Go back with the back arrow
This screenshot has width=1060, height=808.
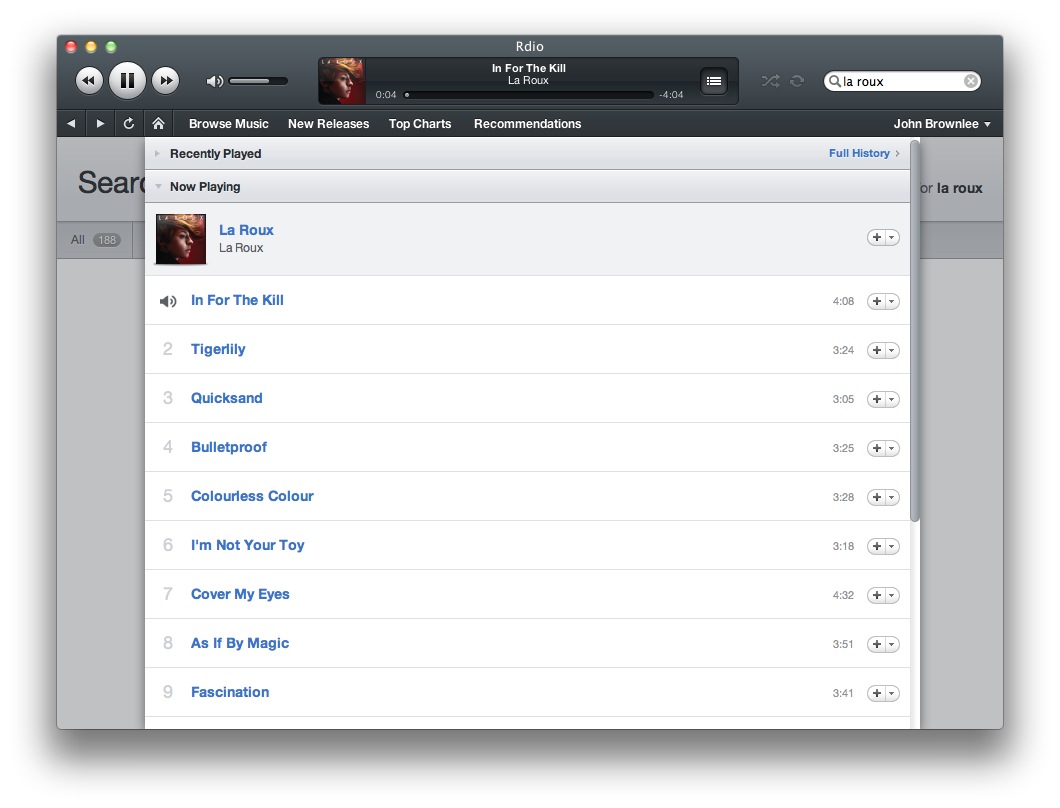(x=71, y=124)
